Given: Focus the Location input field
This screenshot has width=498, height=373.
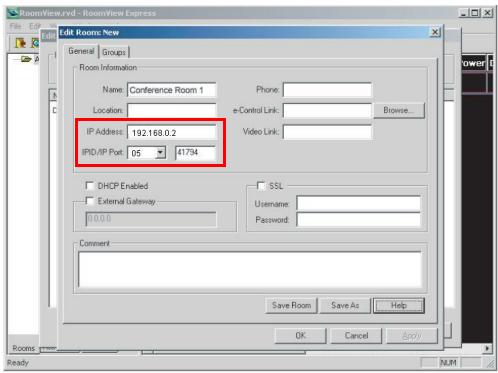Looking at the screenshot, I should pos(172,110).
